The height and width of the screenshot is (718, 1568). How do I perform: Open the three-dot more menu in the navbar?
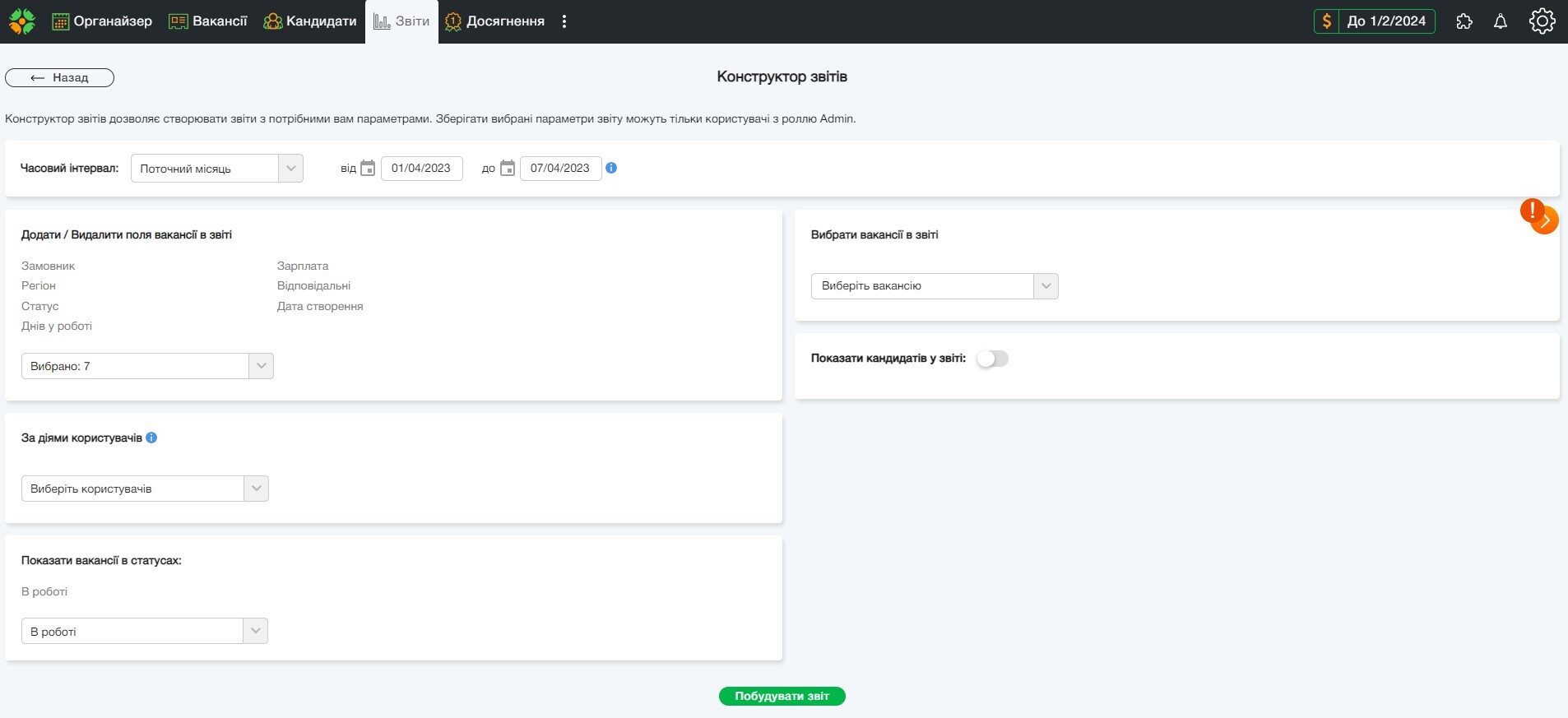[x=564, y=21]
